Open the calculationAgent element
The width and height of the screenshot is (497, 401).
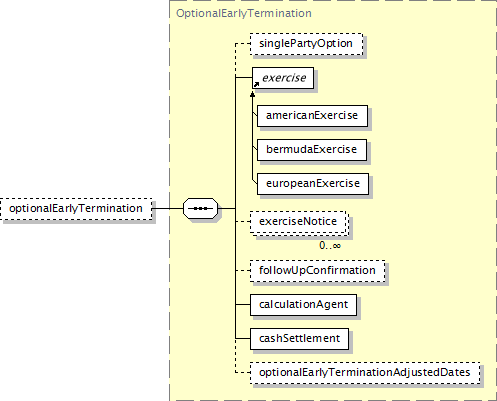[303, 305]
